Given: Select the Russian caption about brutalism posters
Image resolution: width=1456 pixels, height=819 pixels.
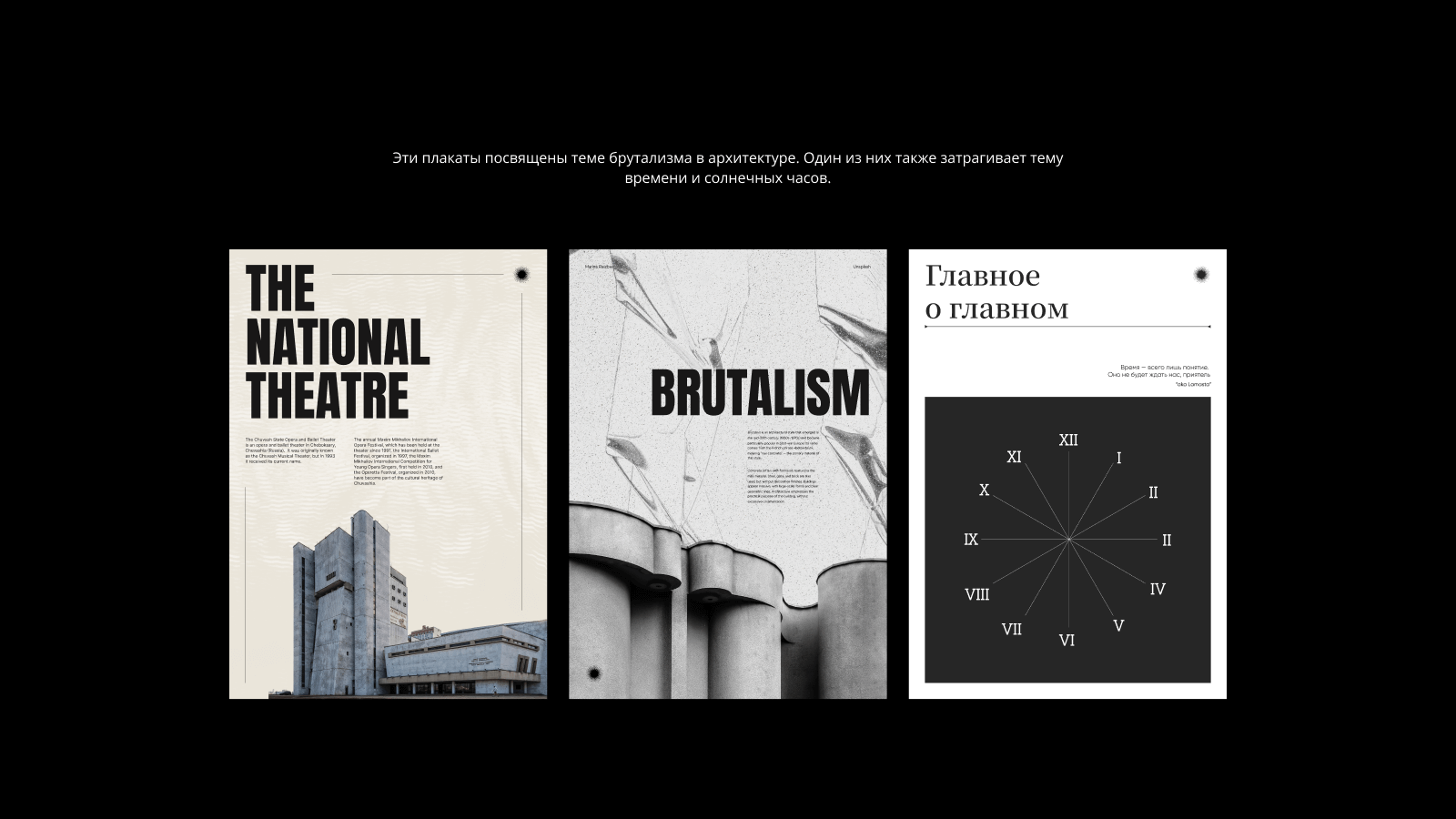Looking at the screenshot, I should click(x=727, y=167).
